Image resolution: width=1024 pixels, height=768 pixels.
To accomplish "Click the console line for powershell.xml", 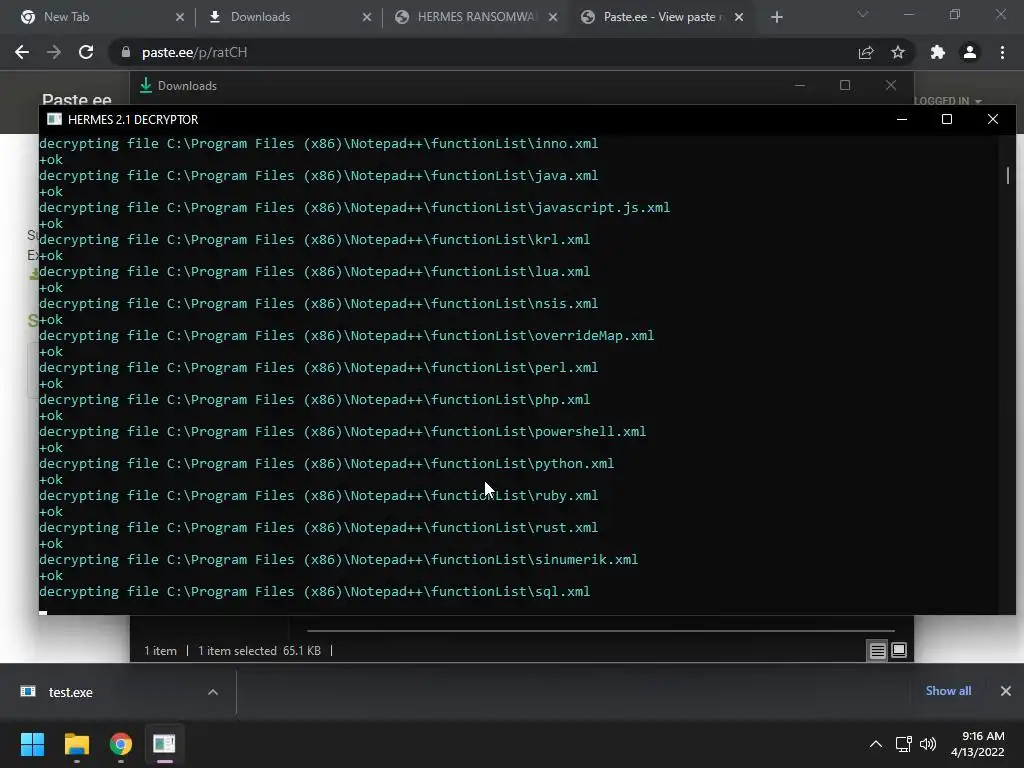I will tap(342, 432).
